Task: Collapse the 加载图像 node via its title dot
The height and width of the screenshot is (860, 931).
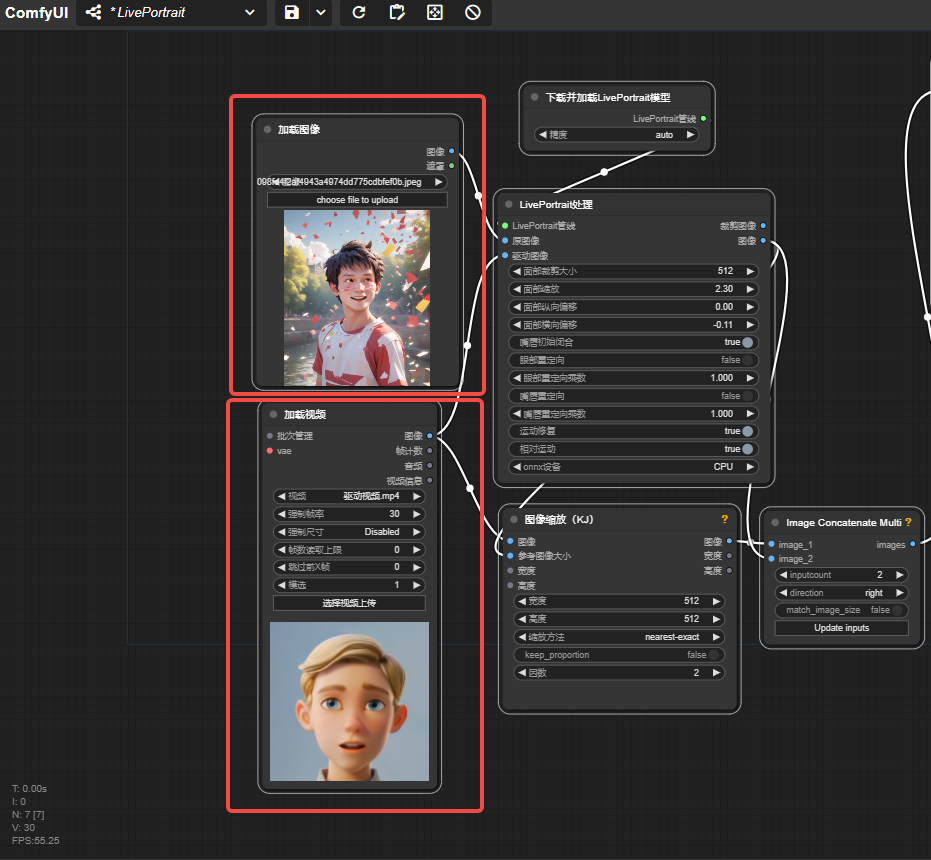Action: (x=267, y=129)
